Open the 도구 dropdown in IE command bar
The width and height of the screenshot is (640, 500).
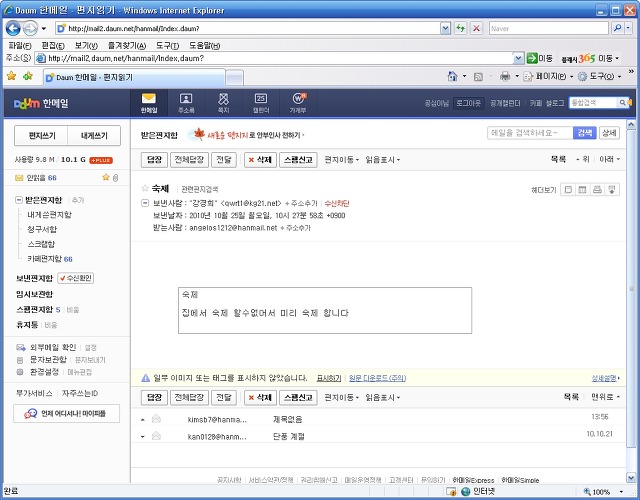coord(599,76)
